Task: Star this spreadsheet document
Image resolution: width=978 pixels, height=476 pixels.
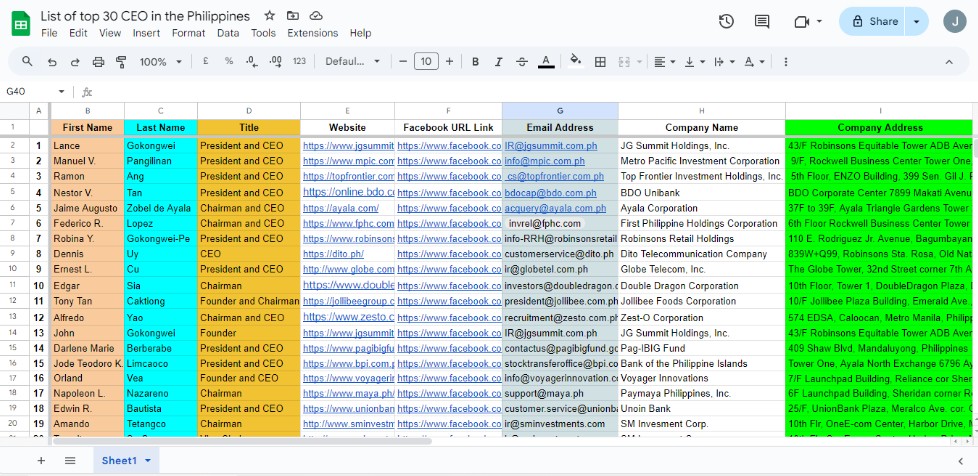Action: tap(269, 16)
